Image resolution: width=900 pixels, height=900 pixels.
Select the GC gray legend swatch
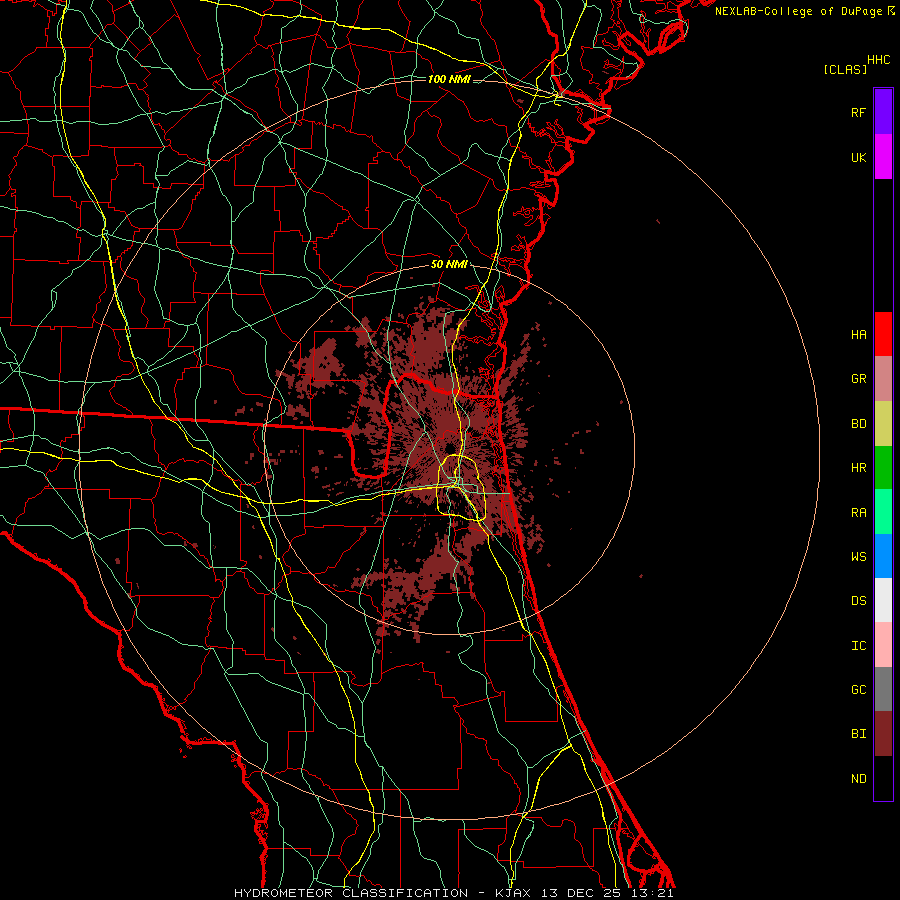pyautogui.click(x=883, y=689)
